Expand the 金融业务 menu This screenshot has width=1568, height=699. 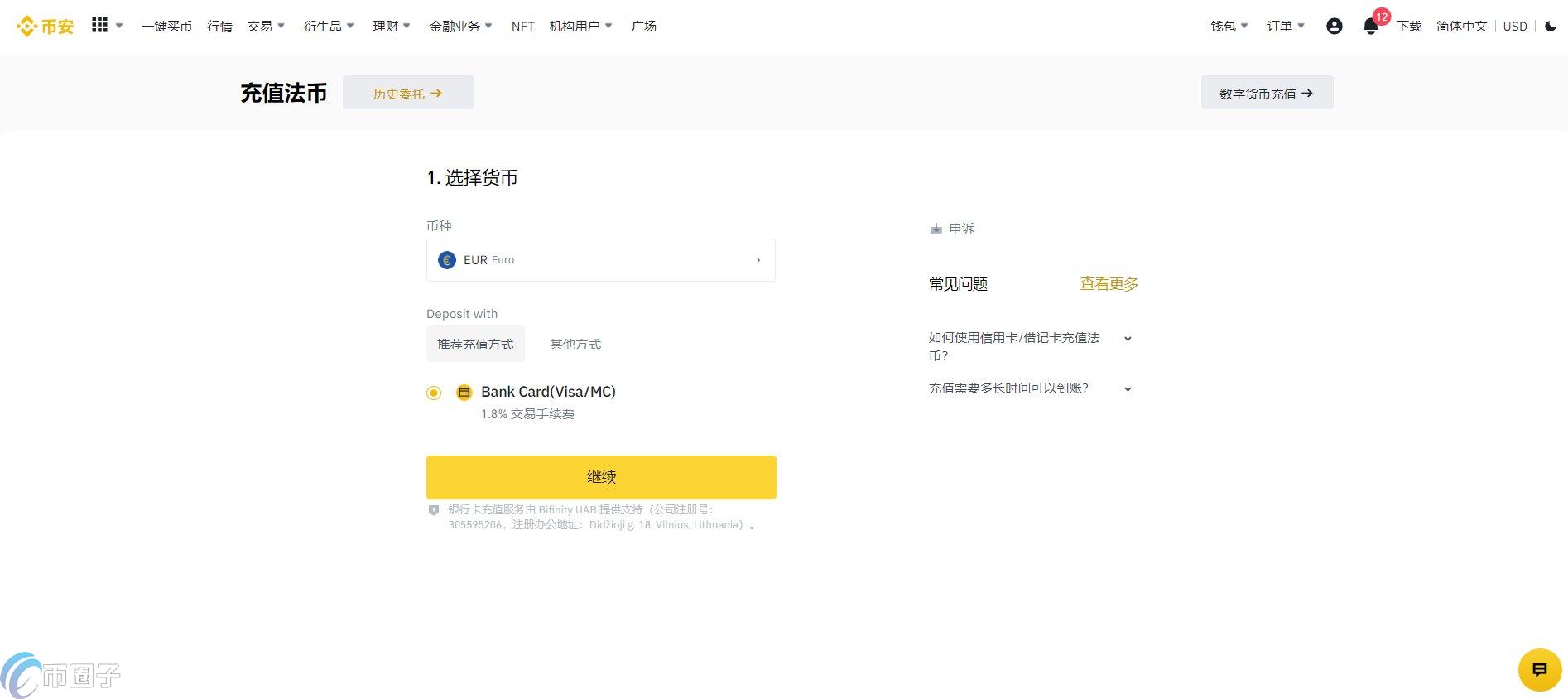pyautogui.click(x=460, y=27)
